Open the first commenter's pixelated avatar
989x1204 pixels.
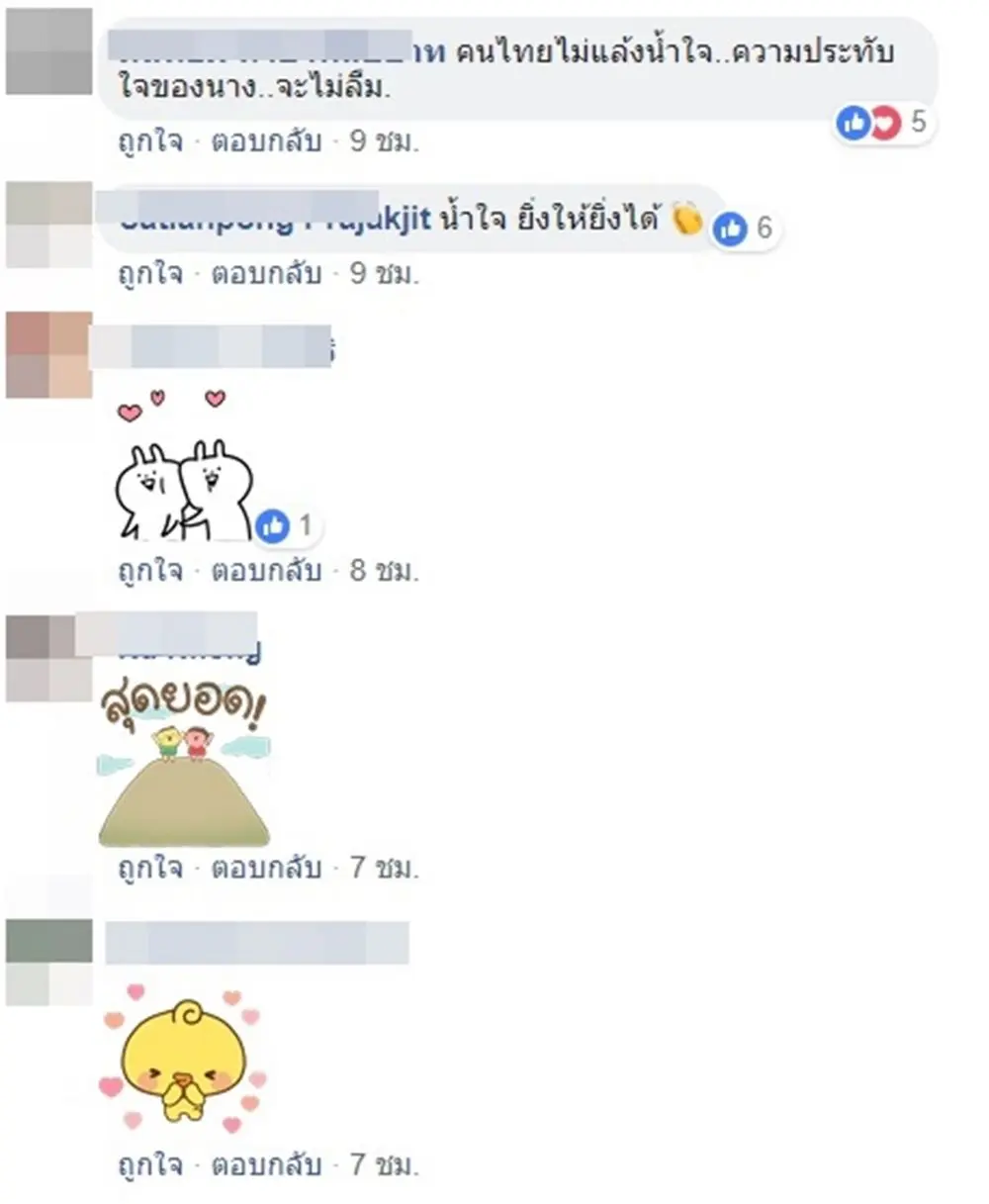(48, 50)
